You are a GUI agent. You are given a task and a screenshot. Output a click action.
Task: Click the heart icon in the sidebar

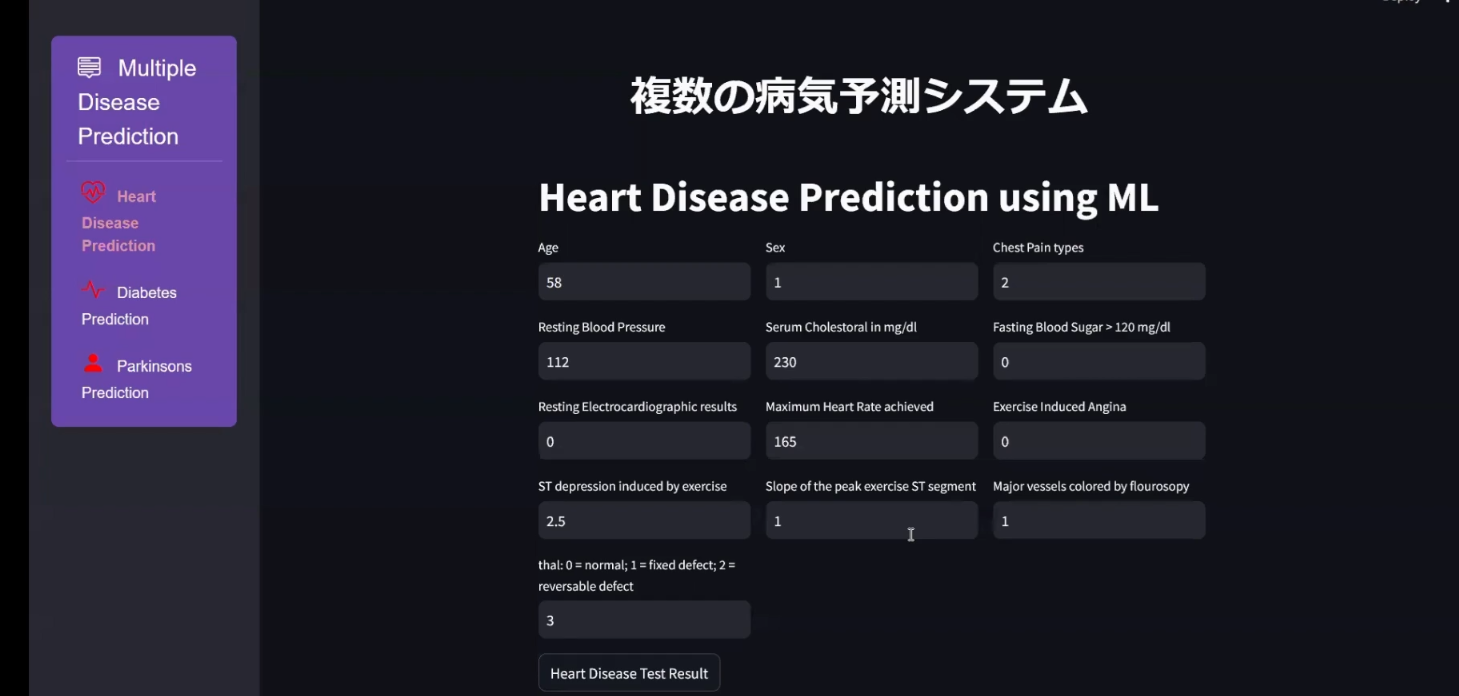click(x=93, y=192)
